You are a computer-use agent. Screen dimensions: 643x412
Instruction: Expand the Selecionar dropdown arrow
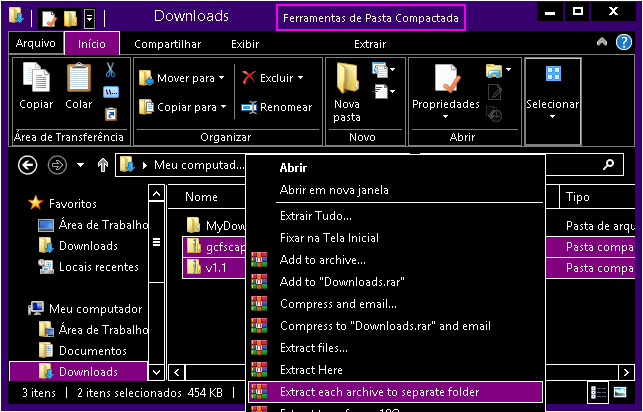[552, 117]
